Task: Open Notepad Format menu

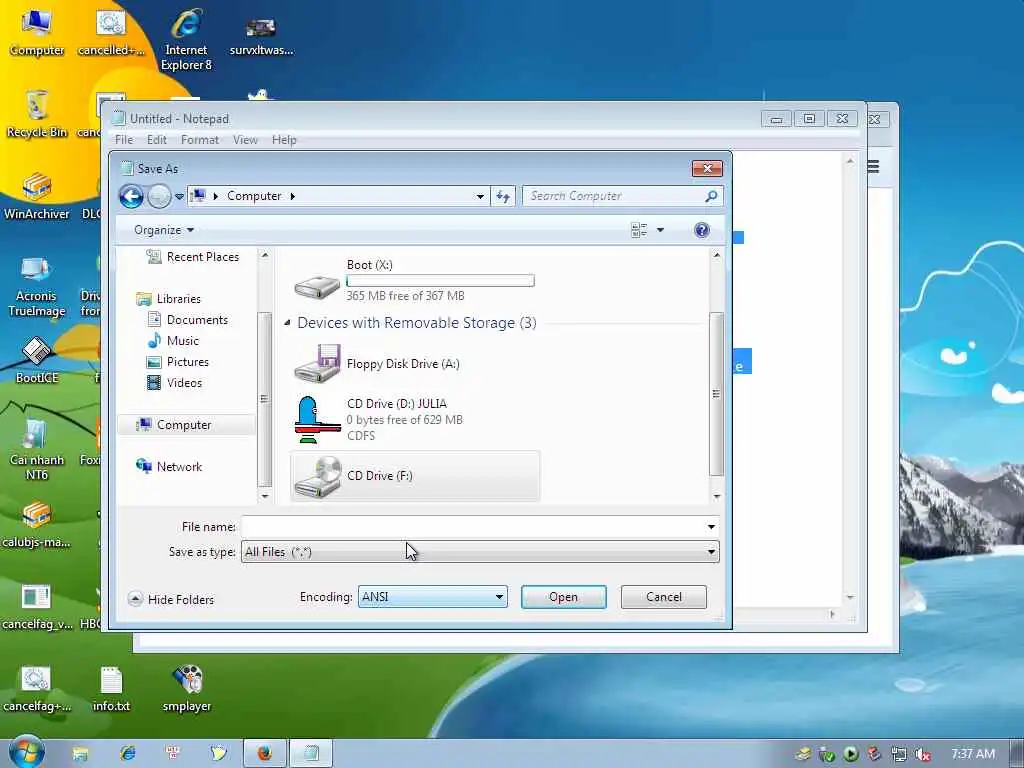Action: click(200, 139)
